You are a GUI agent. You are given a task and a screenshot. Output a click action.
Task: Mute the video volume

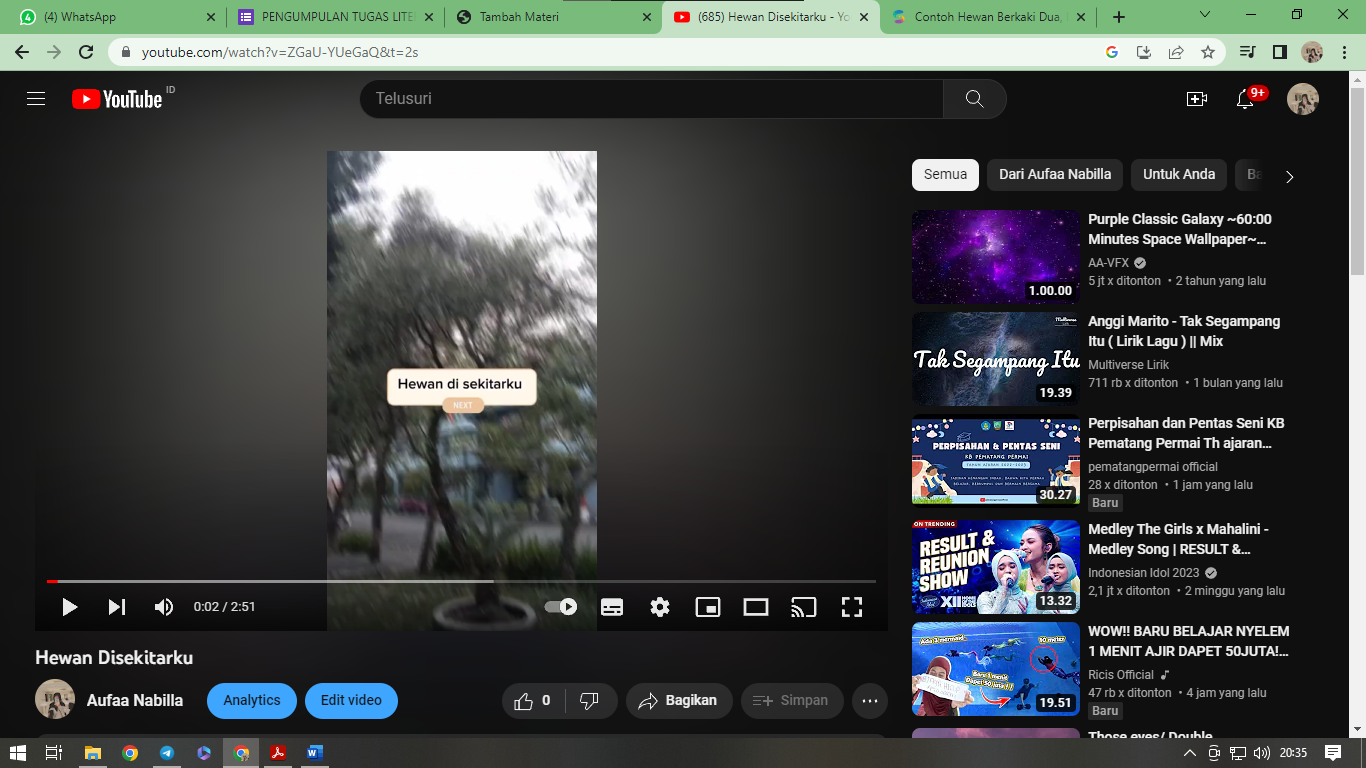pos(163,607)
